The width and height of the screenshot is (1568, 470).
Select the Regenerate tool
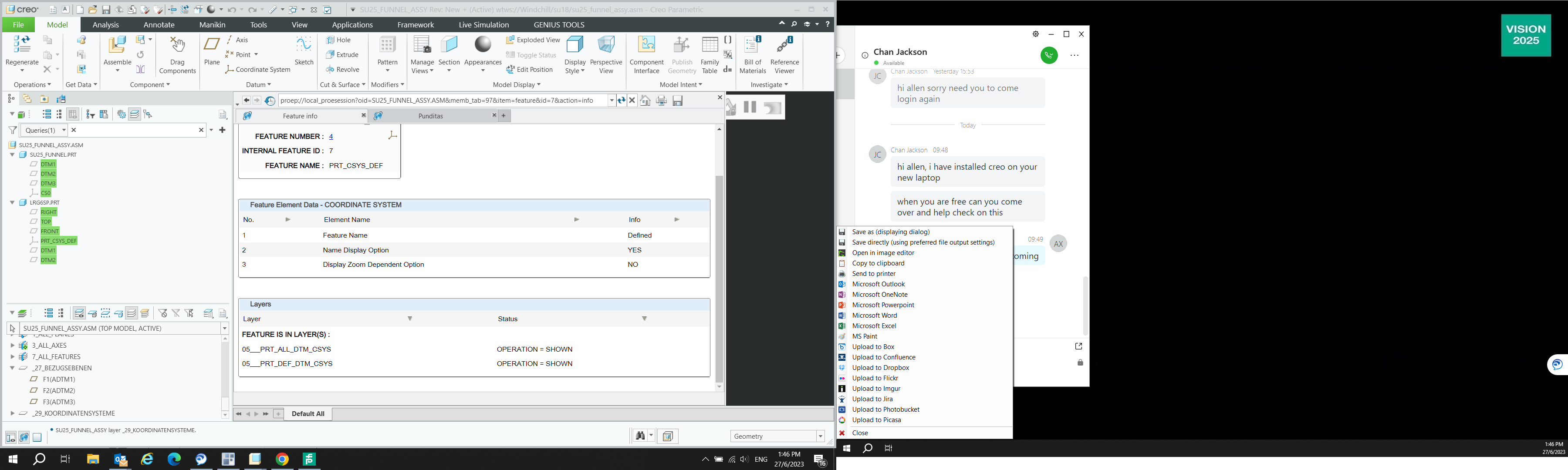[21, 52]
